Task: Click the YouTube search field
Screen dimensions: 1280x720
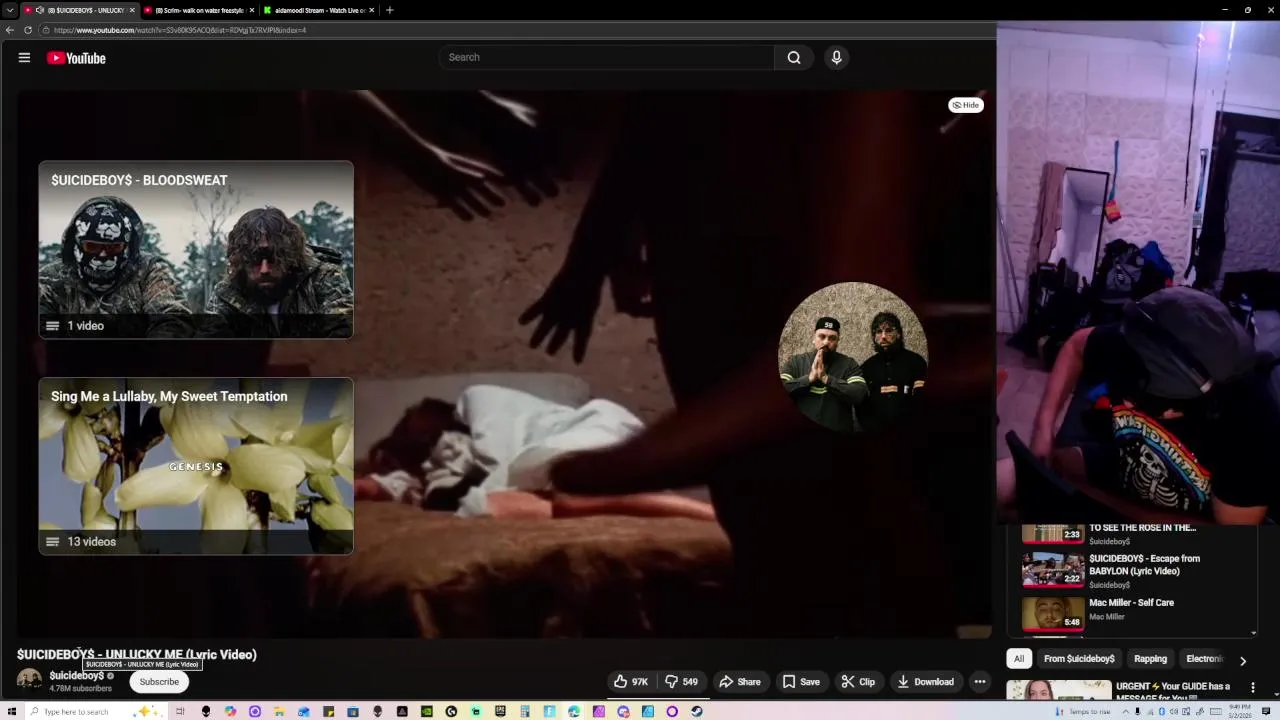Action: (x=606, y=57)
